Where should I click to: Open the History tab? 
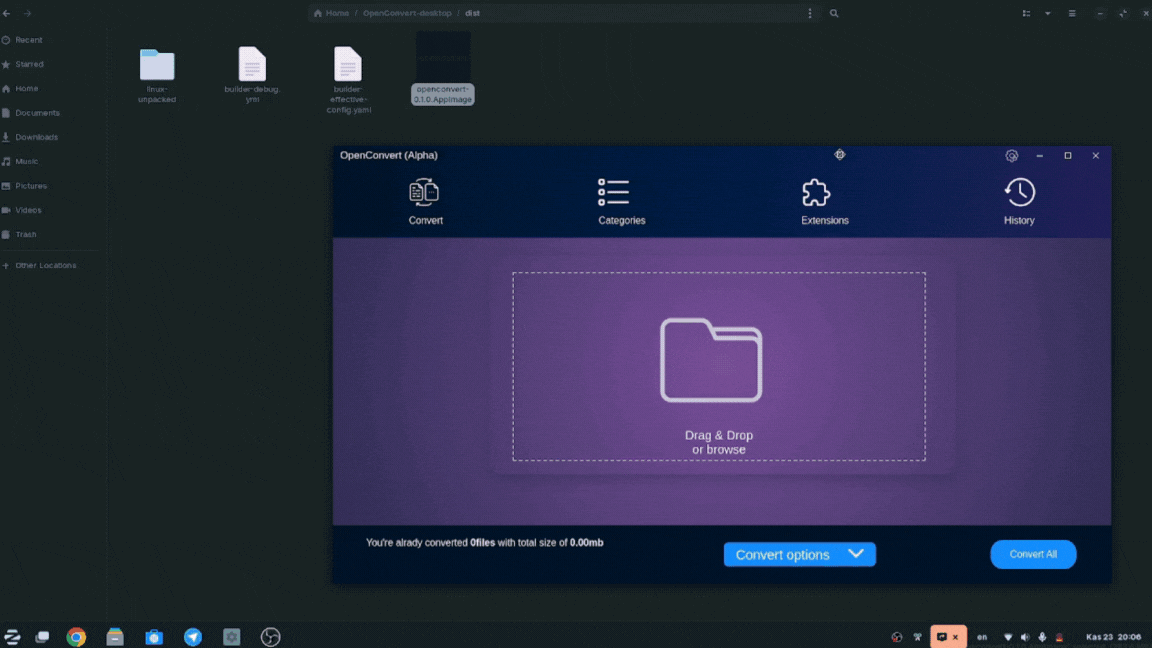coord(1019,201)
